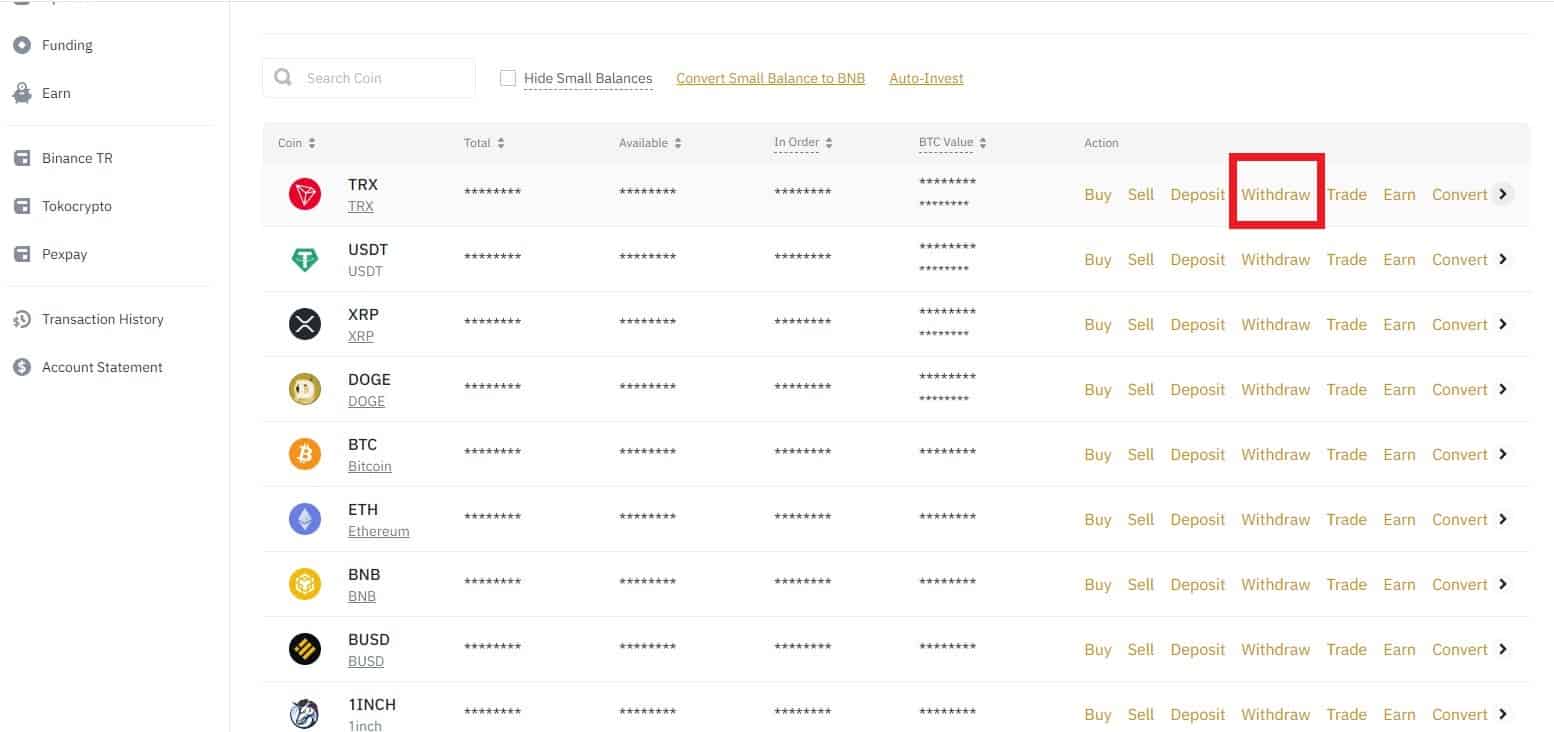
Task: Open the underlined XRP name link
Action: coord(361,337)
